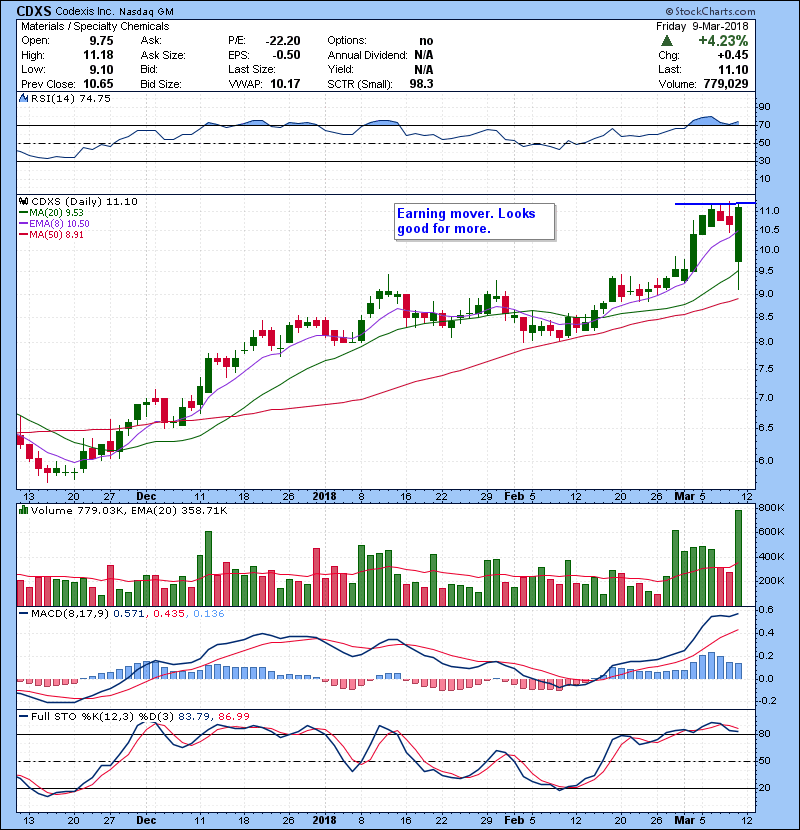Click the Nasdaq GM exchange label
Image resolution: width=800 pixels, height=830 pixels.
pyautogui.click(x=146, y=12)
